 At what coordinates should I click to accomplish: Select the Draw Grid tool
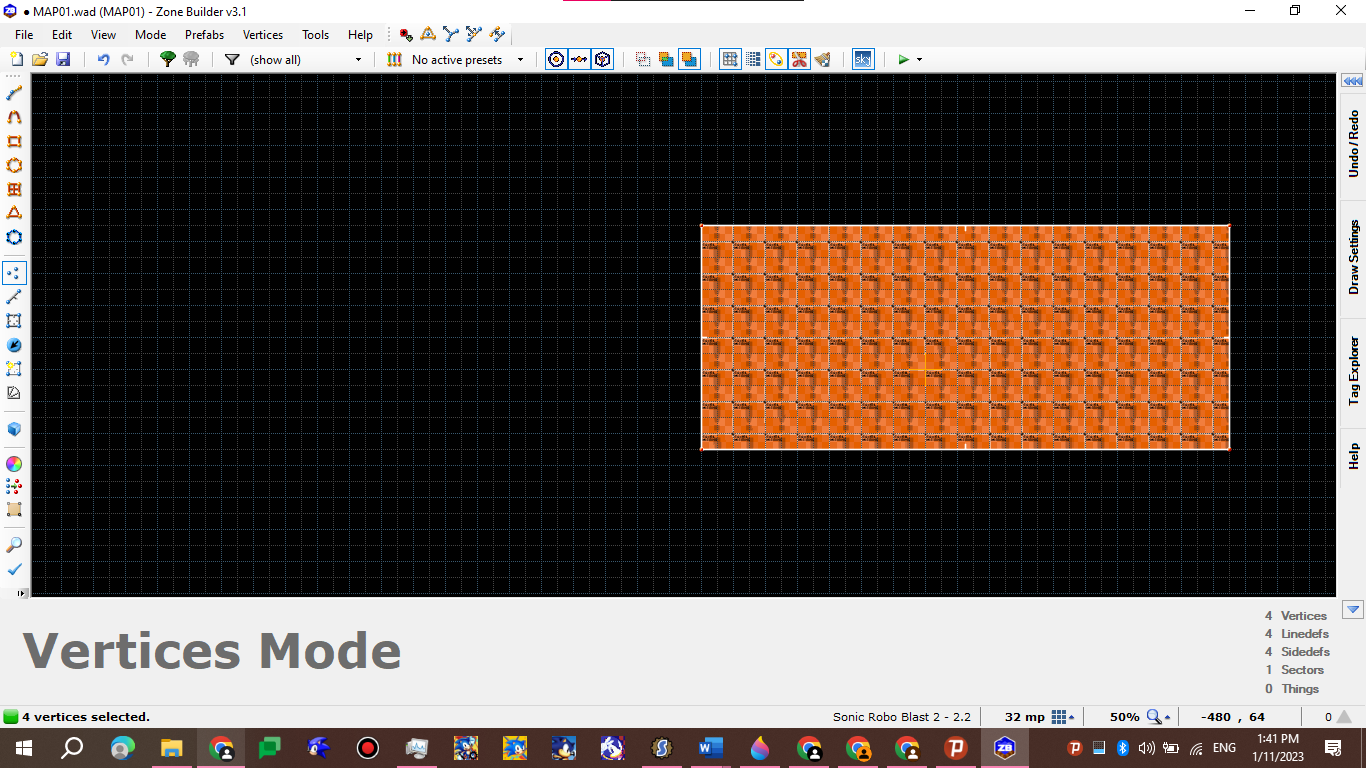pos(14,189)
